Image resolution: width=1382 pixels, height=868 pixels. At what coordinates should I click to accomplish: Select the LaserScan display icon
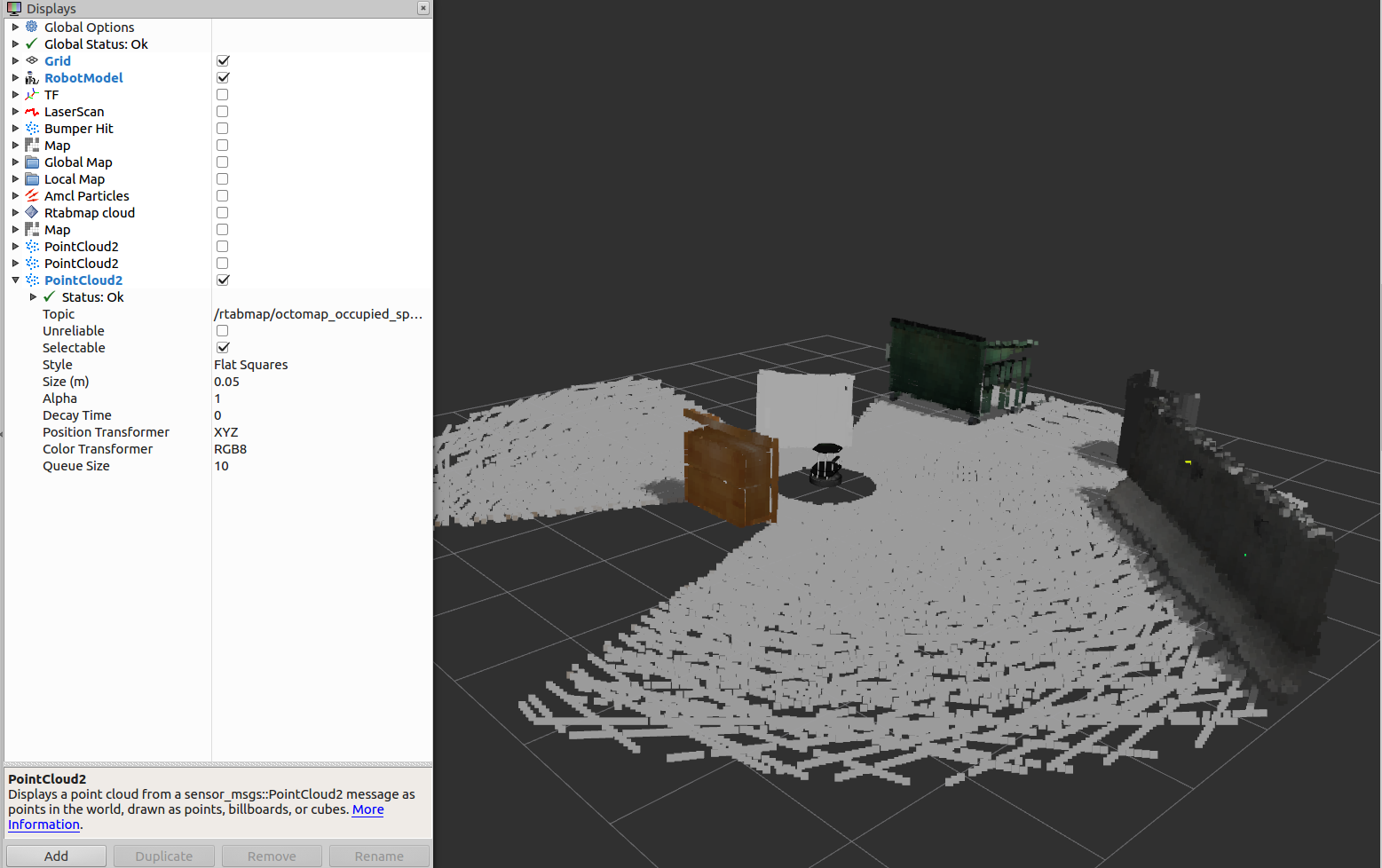coord(31,111)
